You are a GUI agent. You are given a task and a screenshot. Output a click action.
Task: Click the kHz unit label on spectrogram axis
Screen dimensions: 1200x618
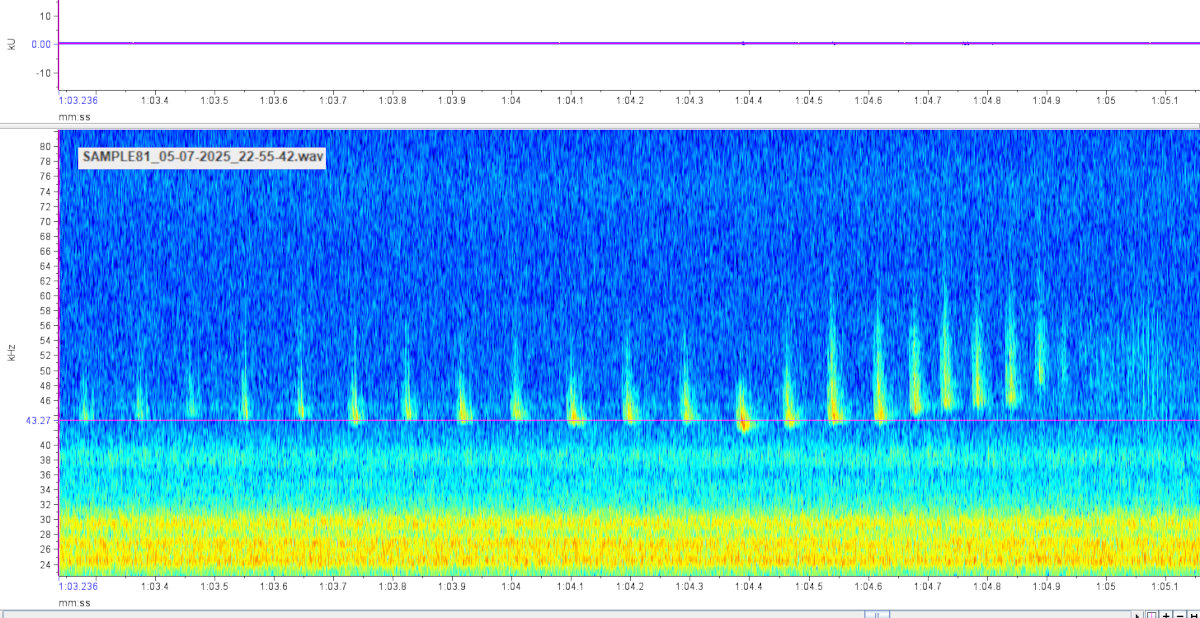pyautogui.click(x=11, y=352)
